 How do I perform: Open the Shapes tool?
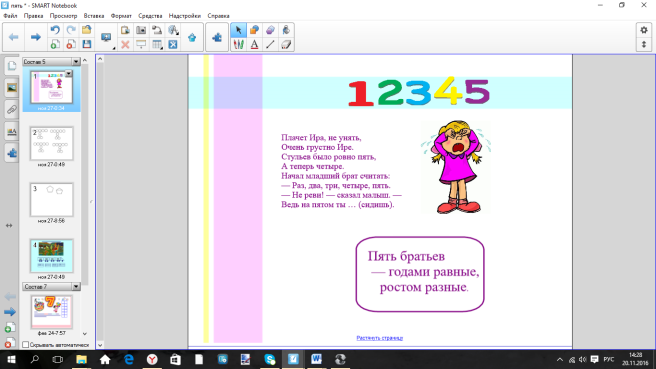pyautogui.click(x=254, y=30)
